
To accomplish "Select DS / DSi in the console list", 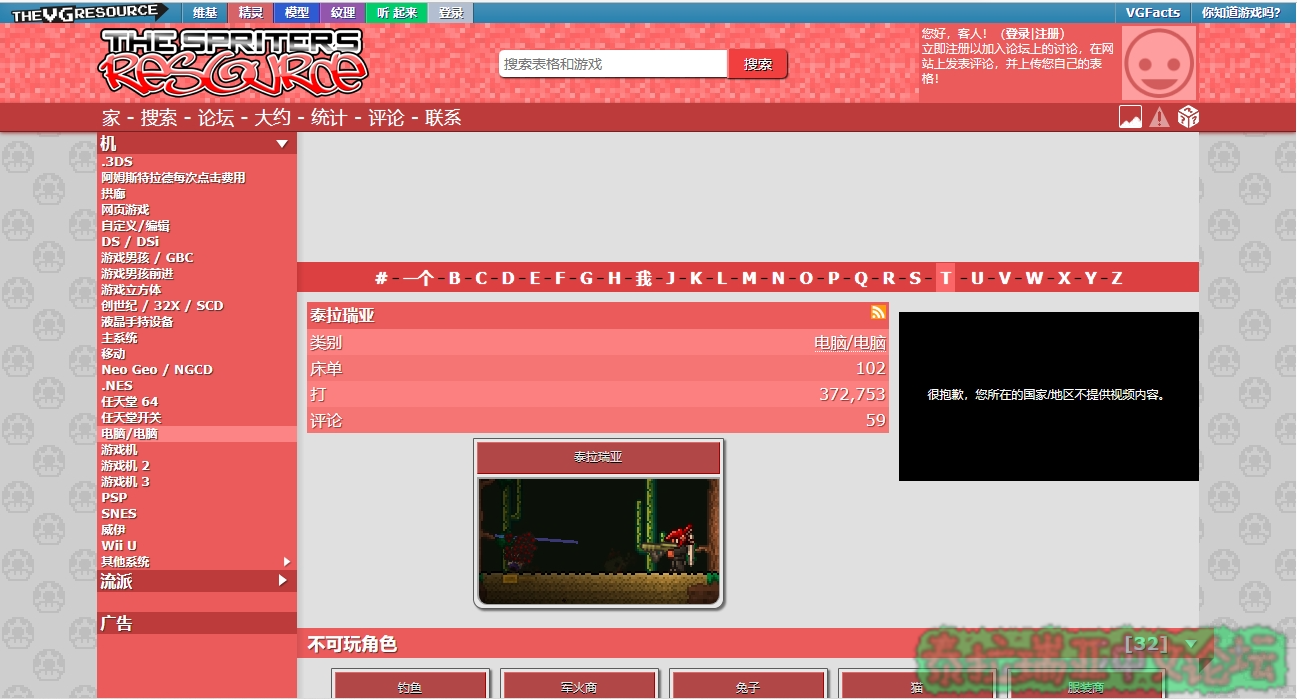I will [130, 241].
